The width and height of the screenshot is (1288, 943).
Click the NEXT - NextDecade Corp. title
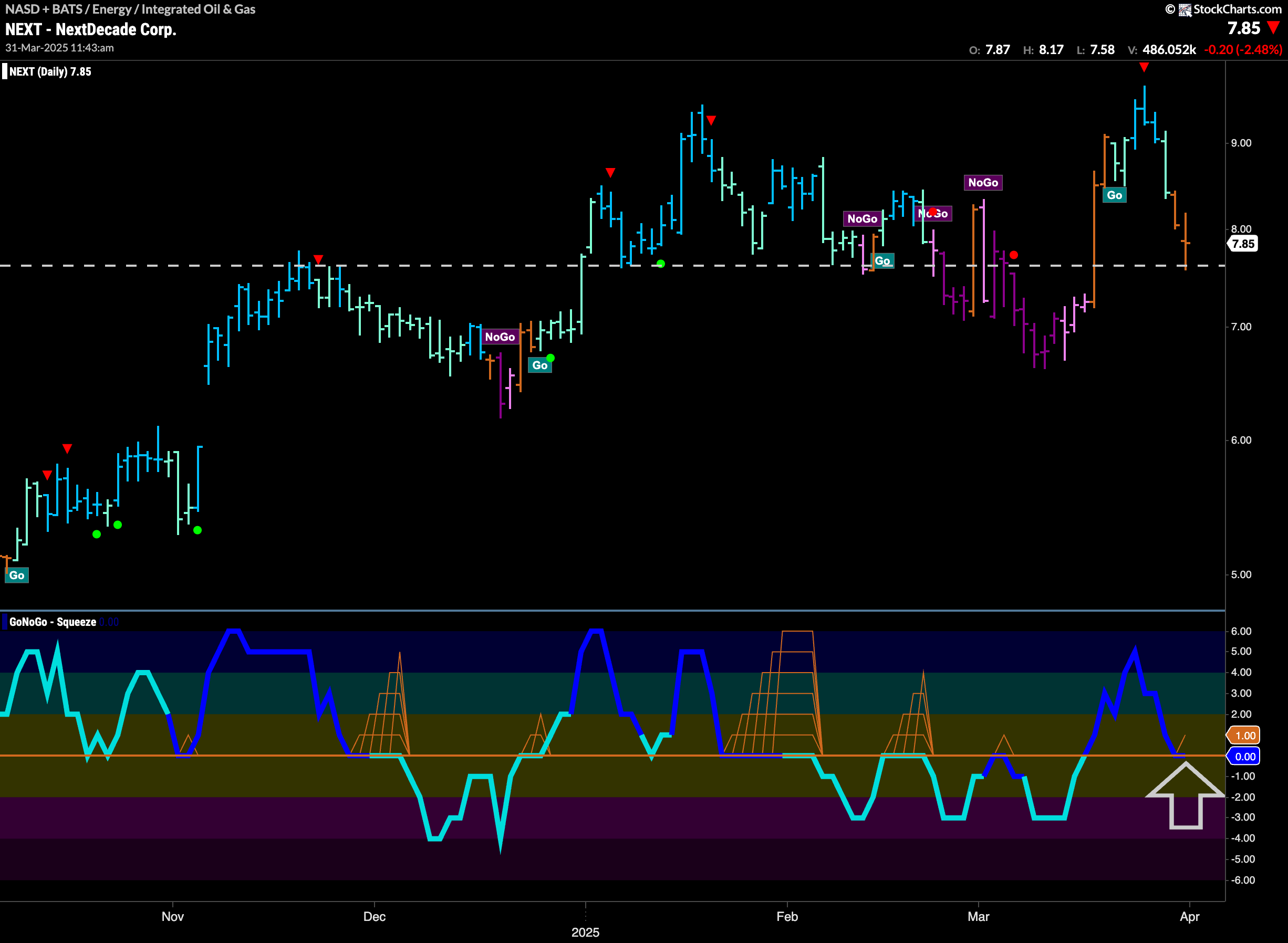click(x=91, y=29)
